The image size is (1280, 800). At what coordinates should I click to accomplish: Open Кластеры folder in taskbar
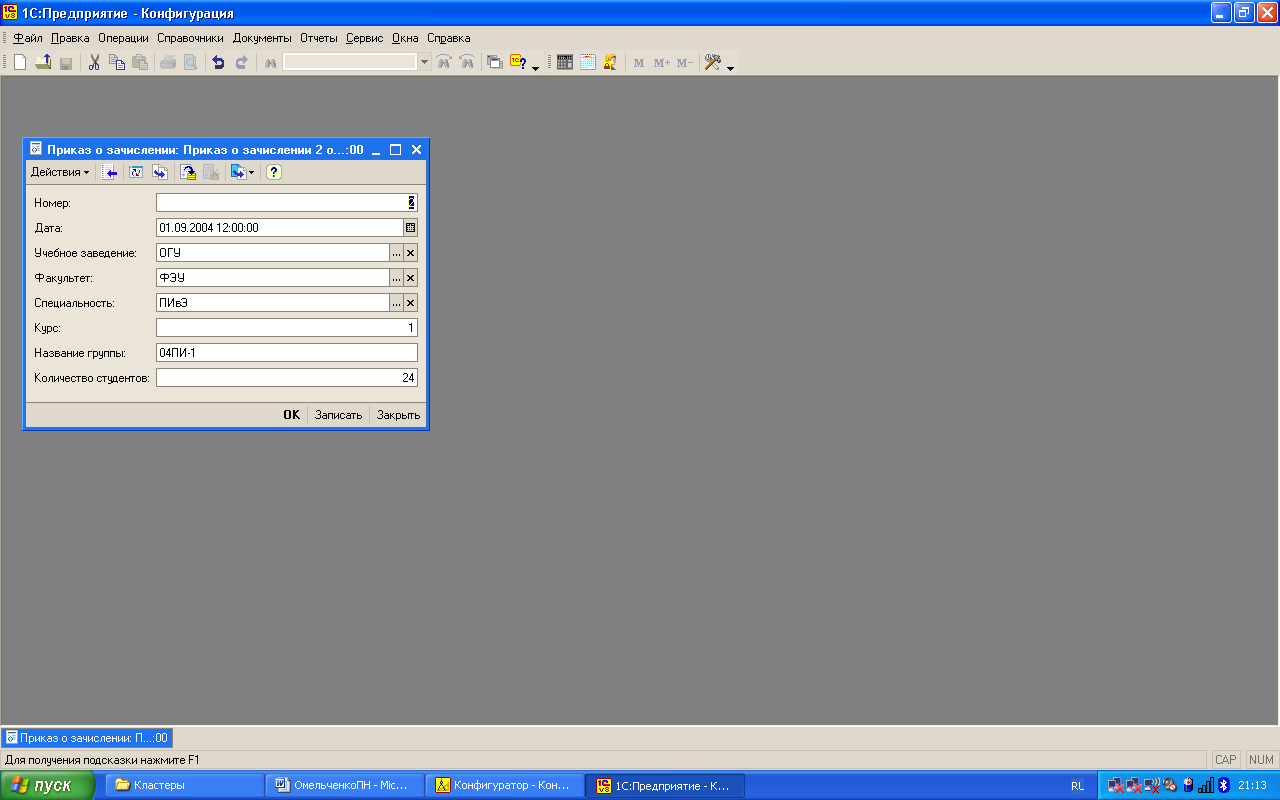click(x=184, y=785)
